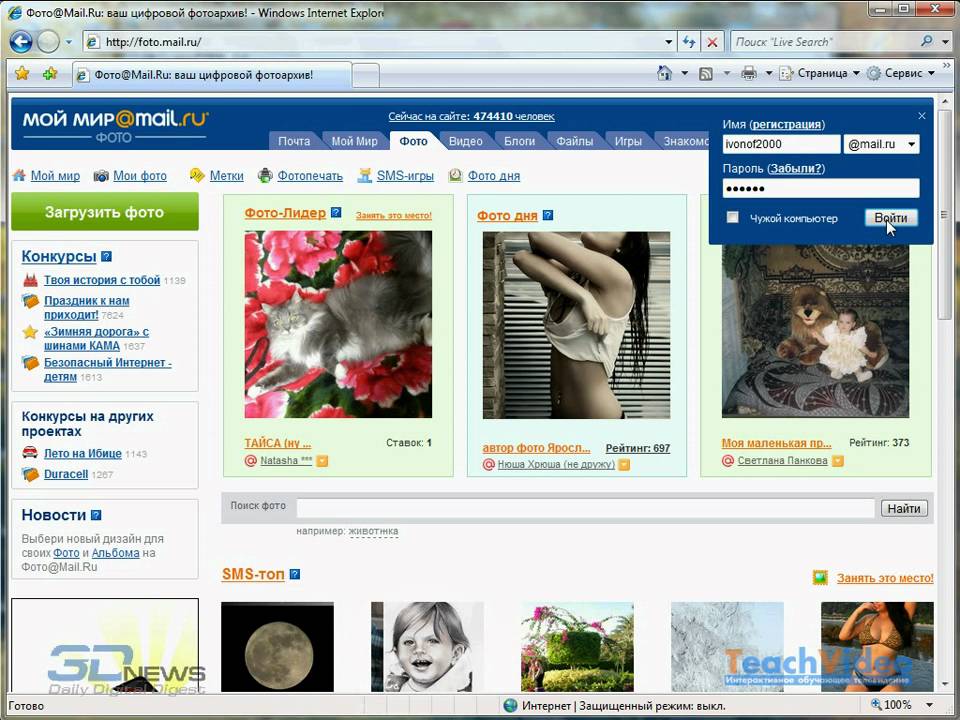Screen dimensions: 960x720
Task: Open the search provider options dropdown
Action: (x=946, y=42)
